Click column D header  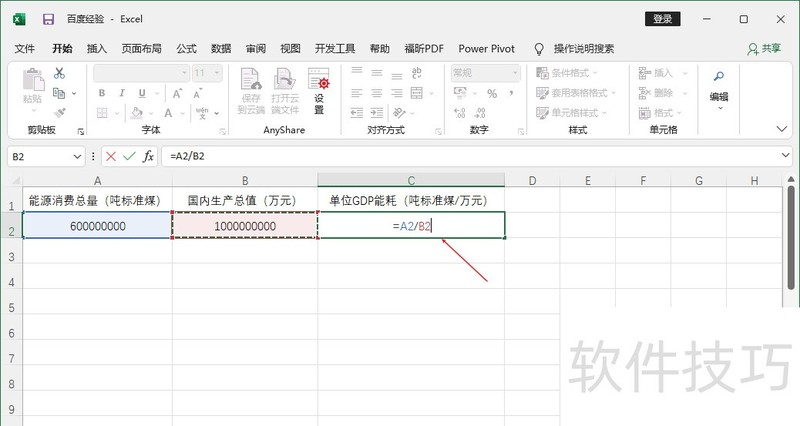pos(532,180)
